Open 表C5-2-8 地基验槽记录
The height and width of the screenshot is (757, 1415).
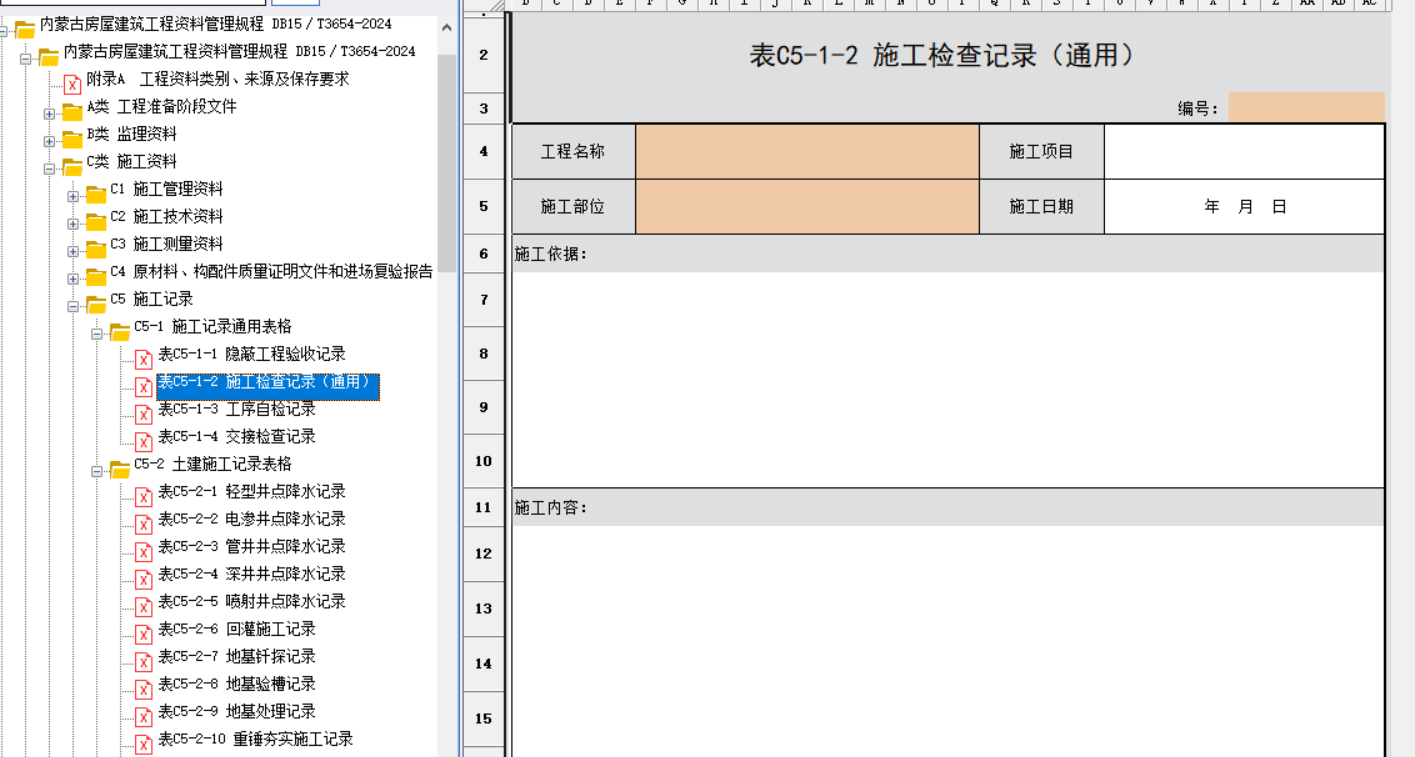[237, 684]
